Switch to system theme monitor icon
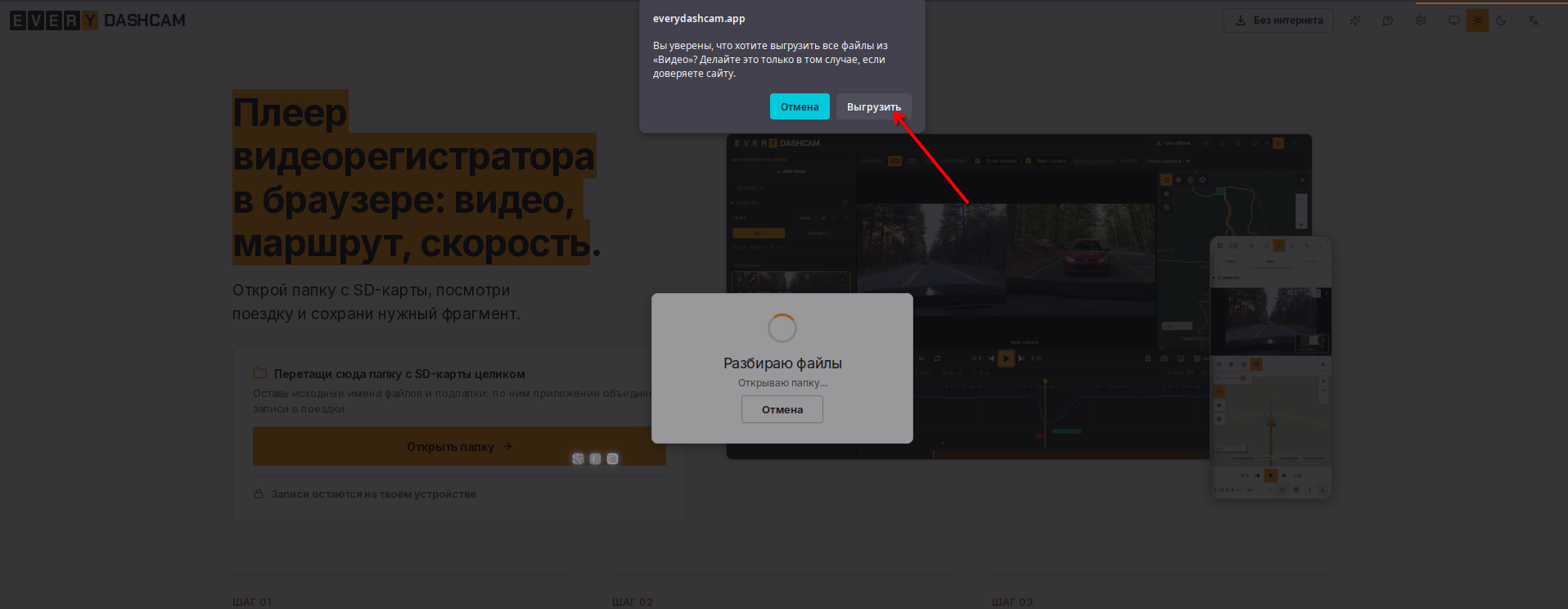The height and width of the screenshot is (609, 1568). tap(1454, 20)
